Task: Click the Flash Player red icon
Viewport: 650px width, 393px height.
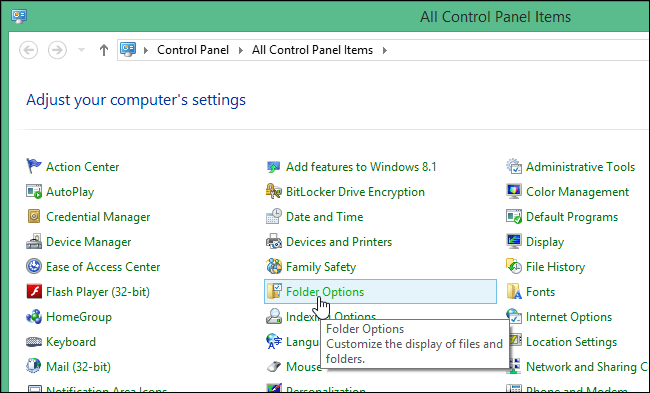Action: click(34, 291)
